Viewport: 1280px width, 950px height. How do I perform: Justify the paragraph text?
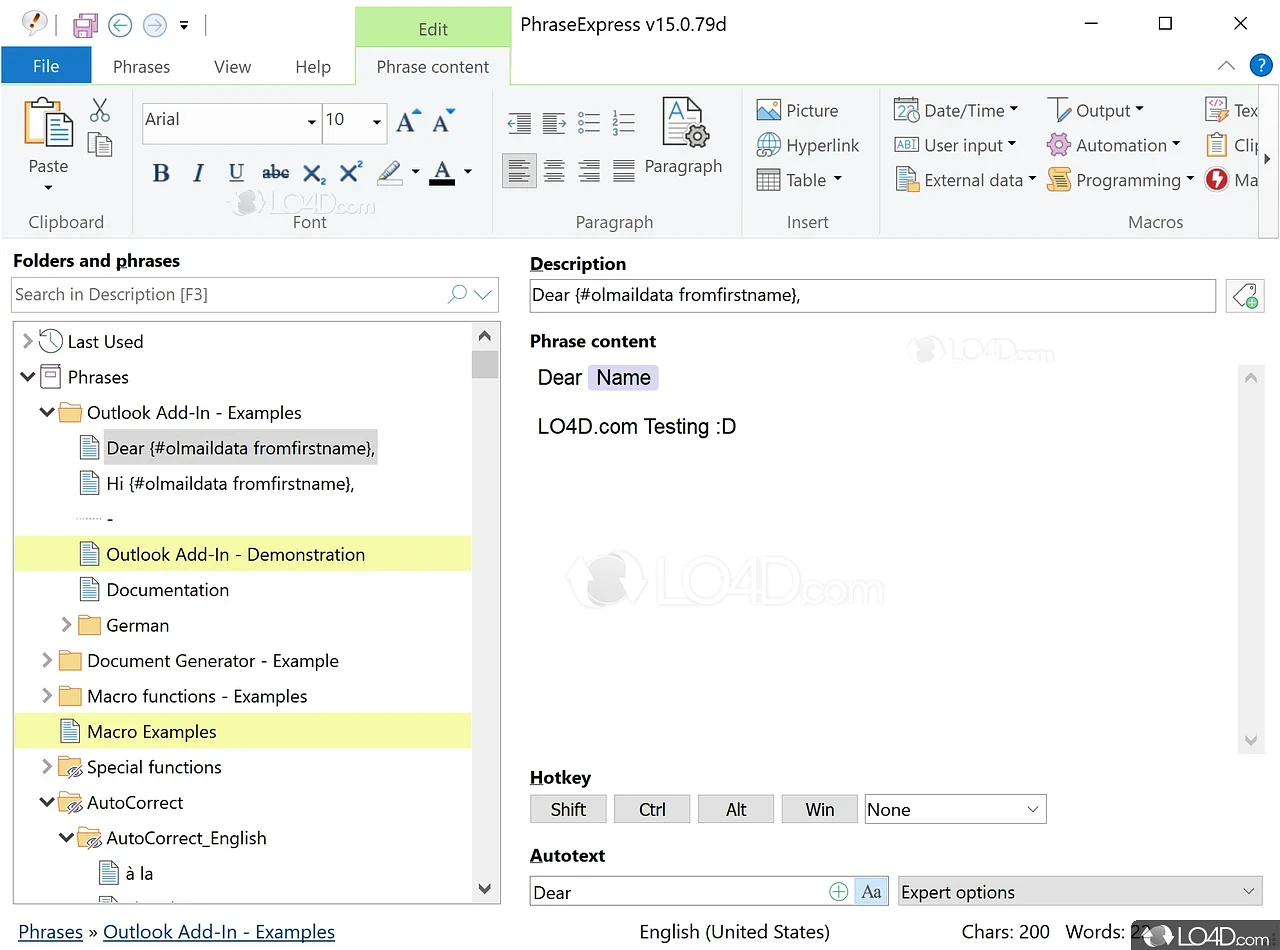pyautogui.click(x=623, y=171)
